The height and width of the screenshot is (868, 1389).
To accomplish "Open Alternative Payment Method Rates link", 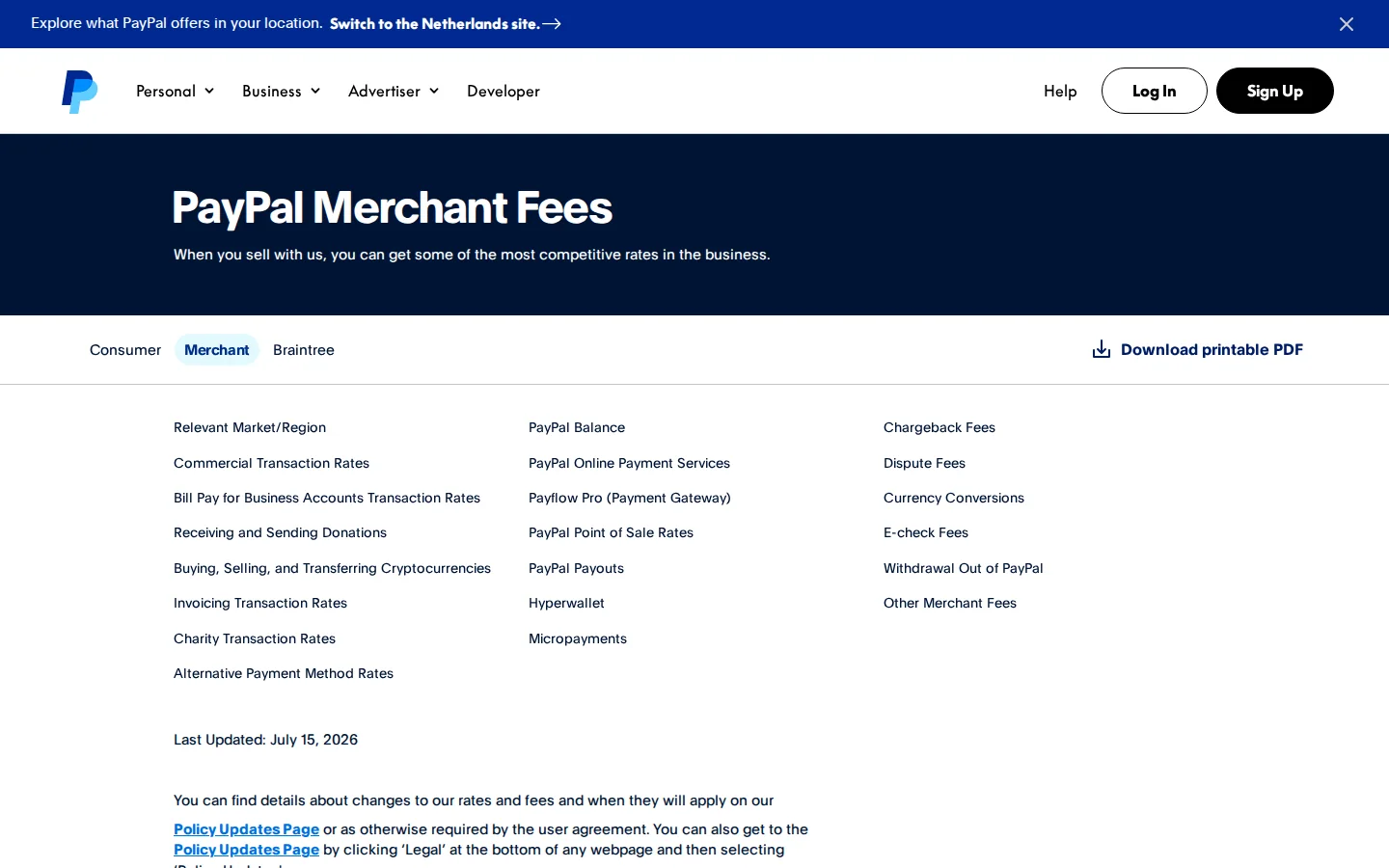I will click(284, 673).
